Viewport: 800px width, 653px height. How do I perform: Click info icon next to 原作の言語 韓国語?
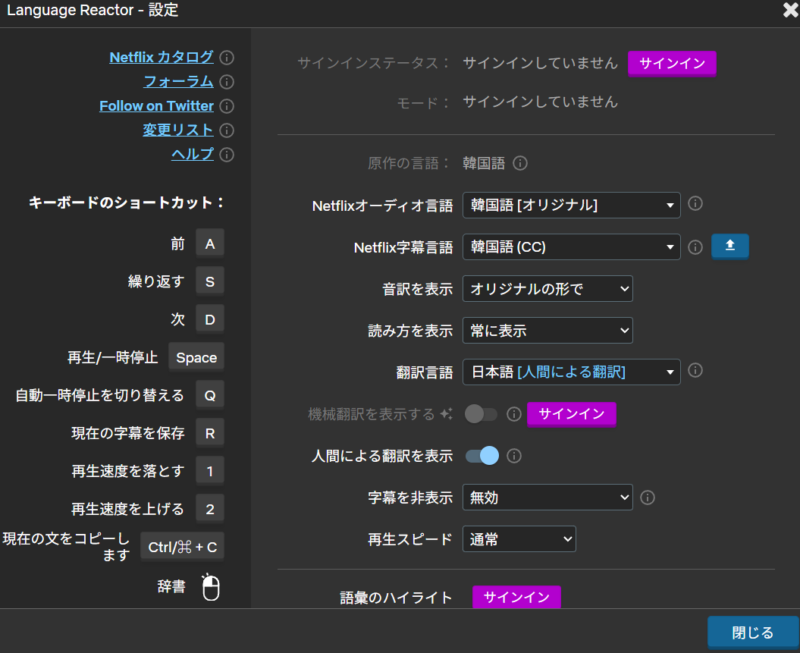(x=520, y=163)
